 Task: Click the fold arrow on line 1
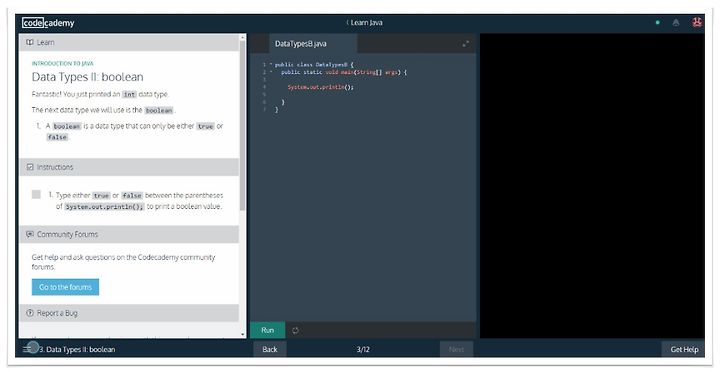pyautogui.click(x=271, y=65)
